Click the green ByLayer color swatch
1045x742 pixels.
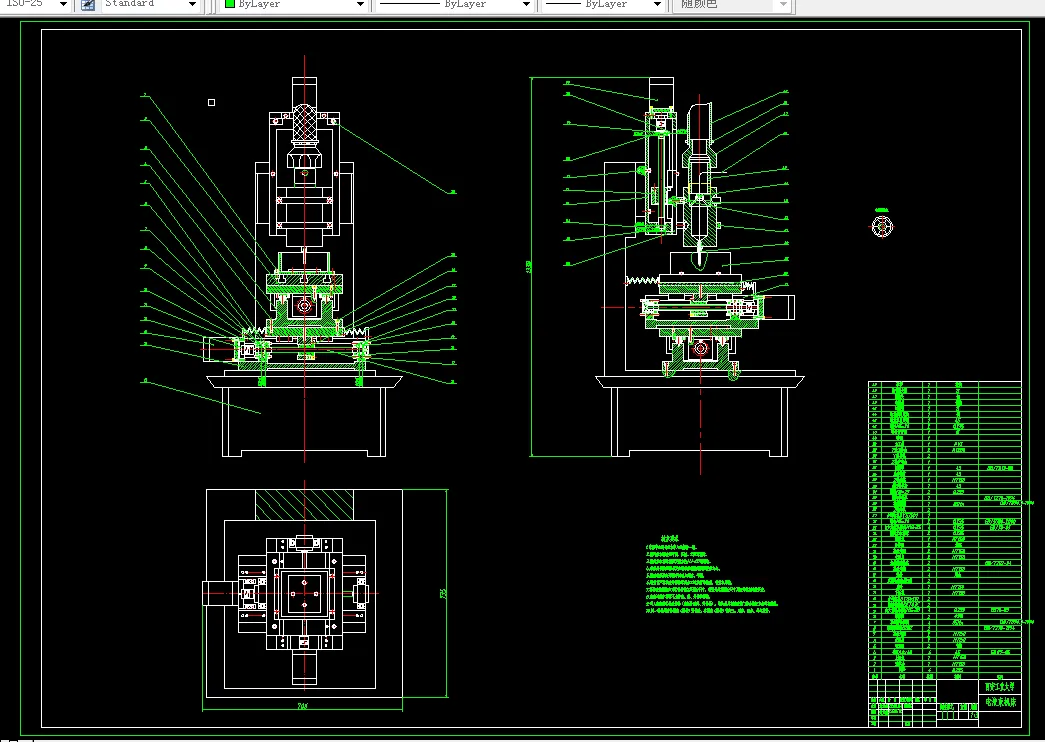[x=230, y=4]
